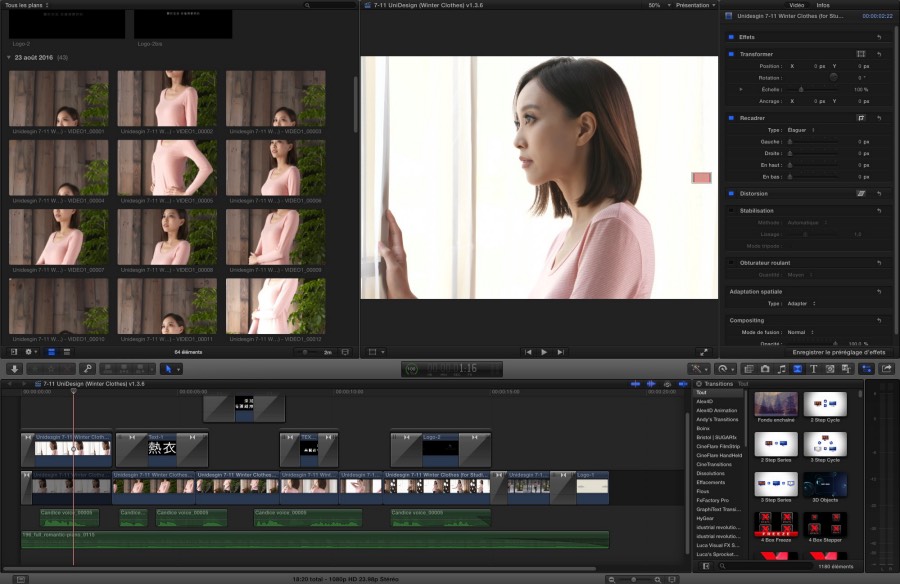Viewport: 900px width, 584px height.
Task: Disable the Recadrer blue checkbox
Action: pyautogui.click(x=731, y=118)
